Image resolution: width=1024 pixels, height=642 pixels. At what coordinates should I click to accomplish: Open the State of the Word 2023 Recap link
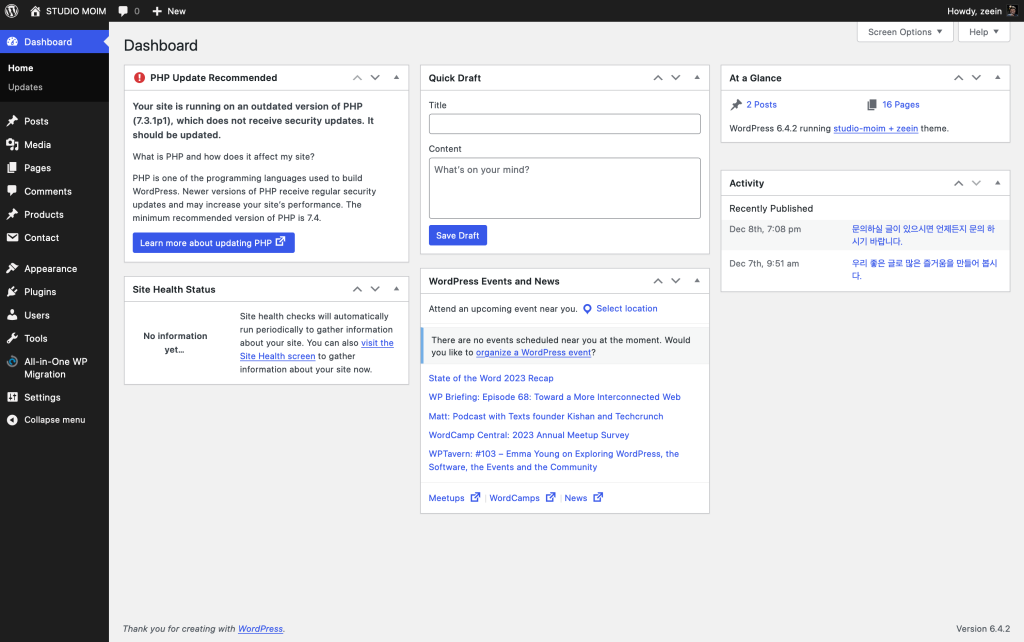click(x=490, y=378)
